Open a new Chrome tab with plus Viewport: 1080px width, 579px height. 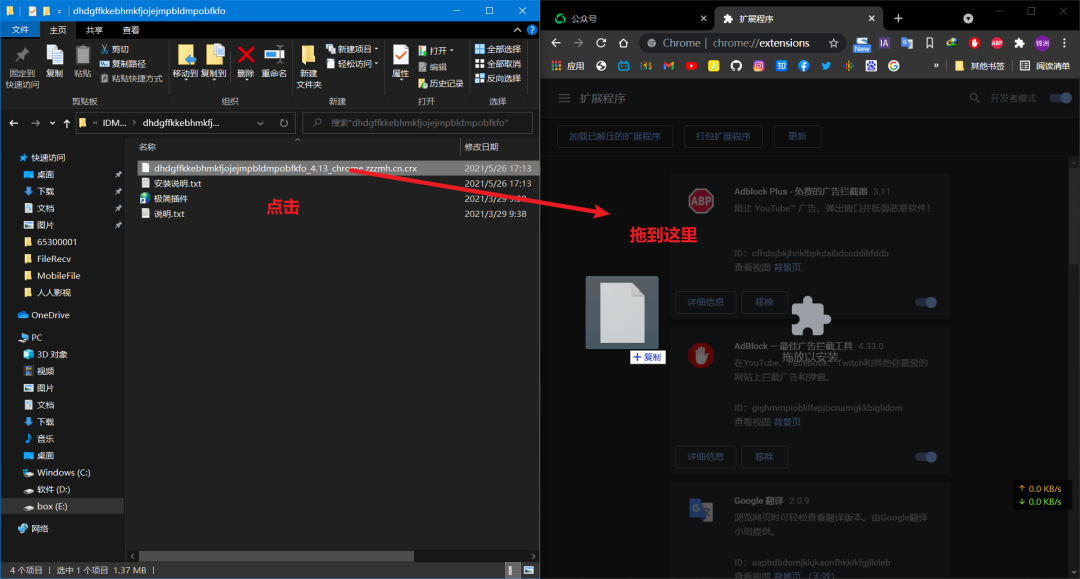click(x=898, y=19)
